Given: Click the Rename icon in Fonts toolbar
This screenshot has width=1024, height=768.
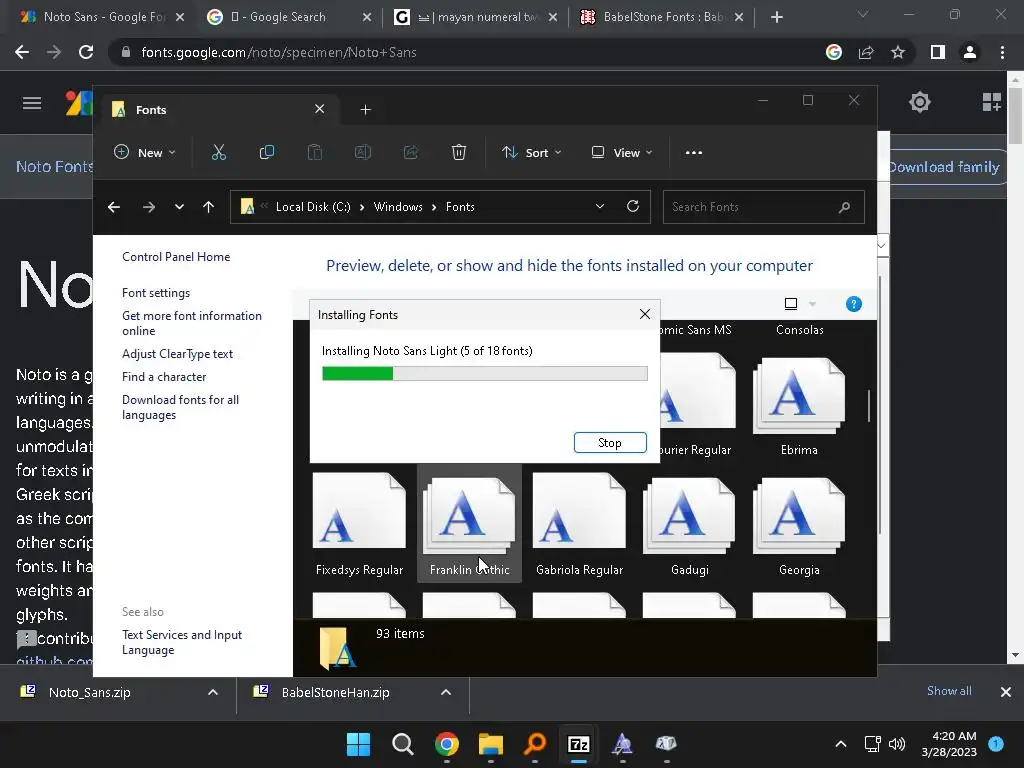Looking at the screenshot, I should point(363,153).
